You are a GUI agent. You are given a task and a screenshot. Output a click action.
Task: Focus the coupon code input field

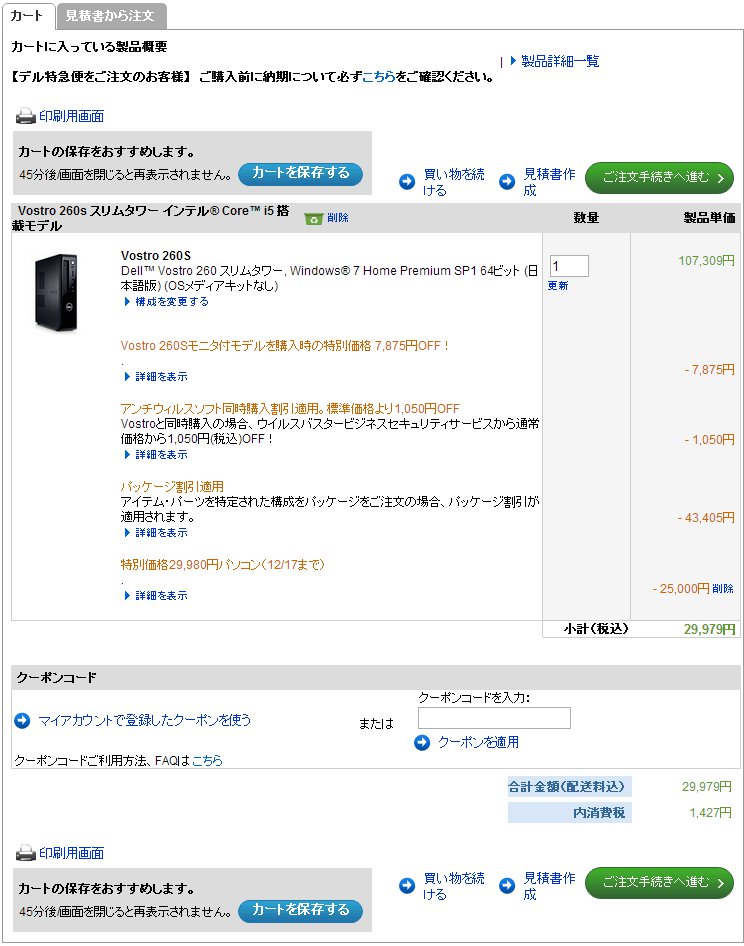click(494, 718)
